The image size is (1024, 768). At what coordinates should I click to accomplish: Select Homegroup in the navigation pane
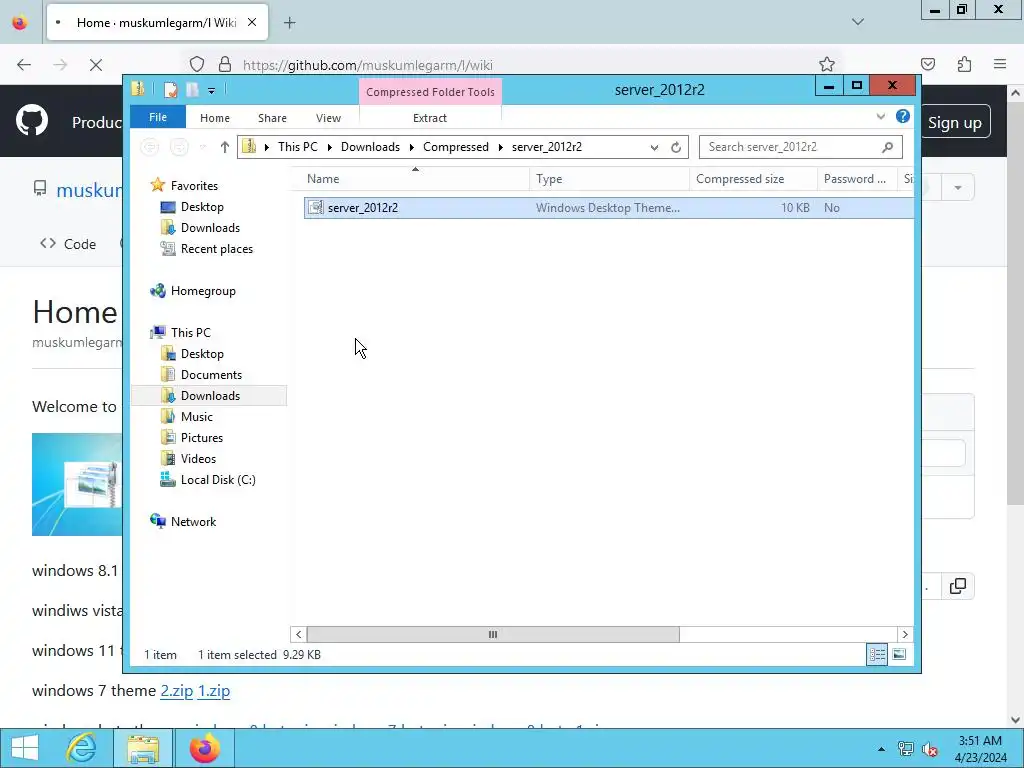pyautogui.click(x=203, y=291)
